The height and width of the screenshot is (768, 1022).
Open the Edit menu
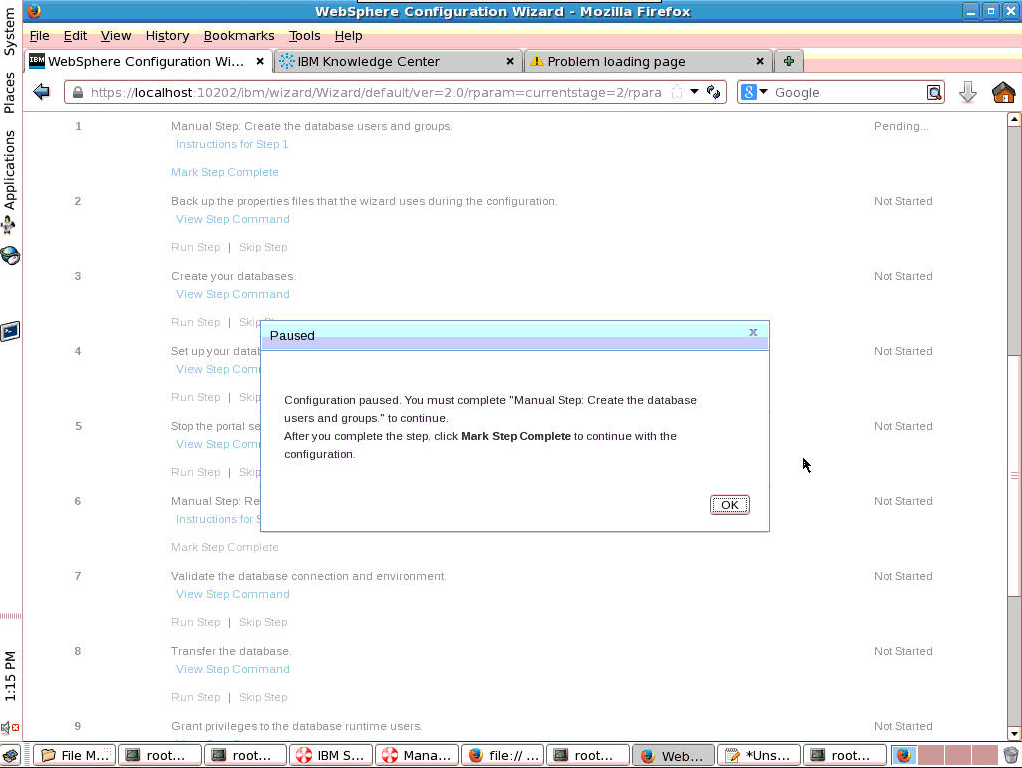pos(75,36)
